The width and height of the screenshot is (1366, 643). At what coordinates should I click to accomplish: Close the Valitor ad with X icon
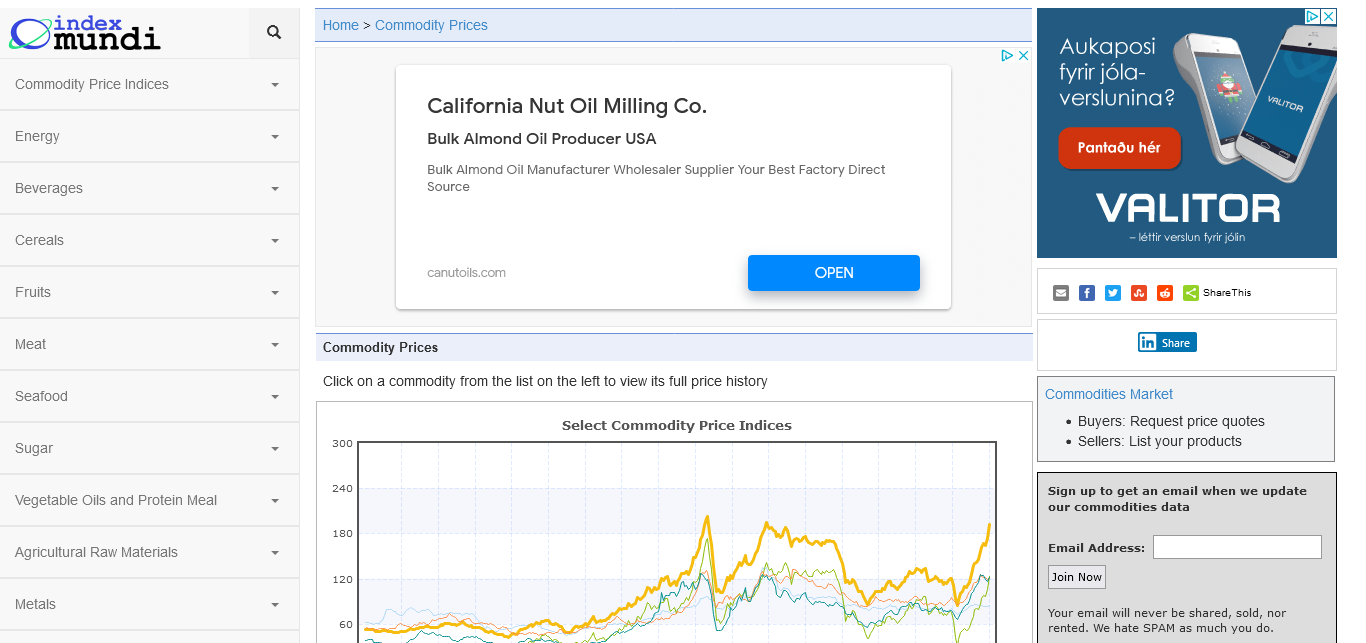point(1328,17)
